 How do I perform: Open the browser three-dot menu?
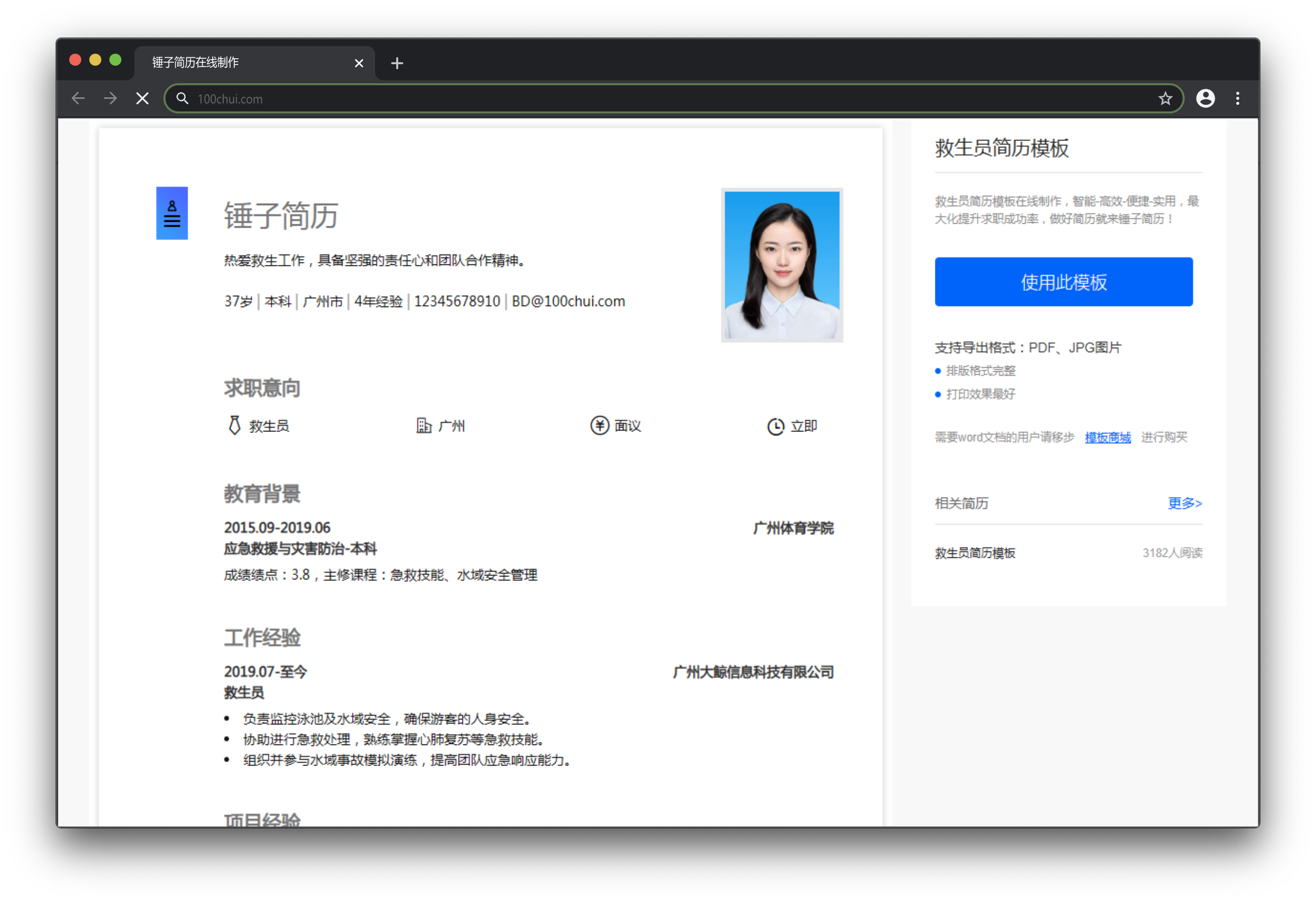[1237, 99]
